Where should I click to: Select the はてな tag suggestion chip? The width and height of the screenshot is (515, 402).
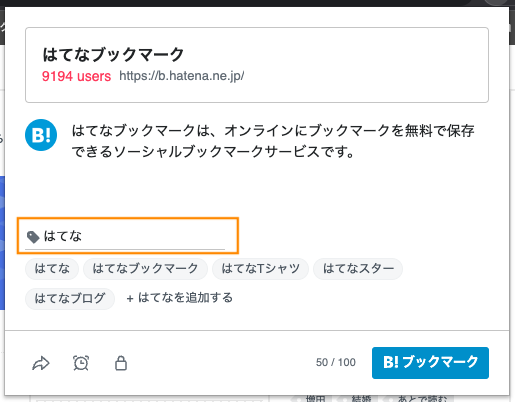[x=52, y=269]
